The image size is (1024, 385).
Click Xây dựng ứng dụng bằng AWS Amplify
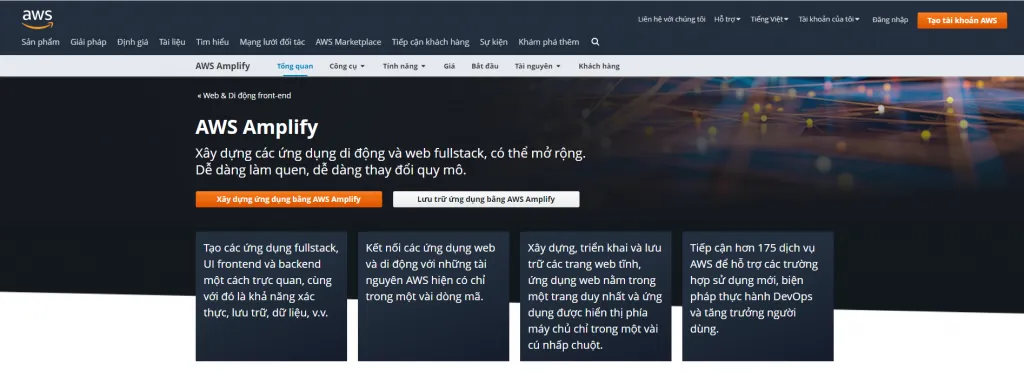click(x=289, y=199)
